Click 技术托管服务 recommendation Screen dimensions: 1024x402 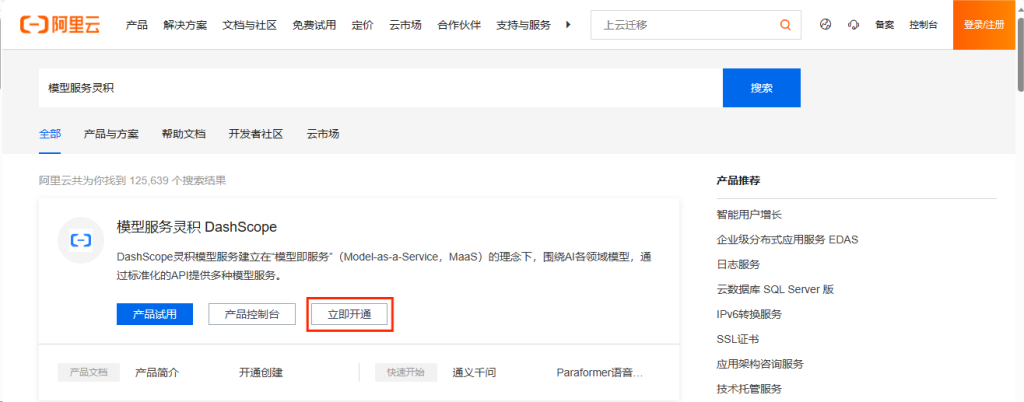749,389
